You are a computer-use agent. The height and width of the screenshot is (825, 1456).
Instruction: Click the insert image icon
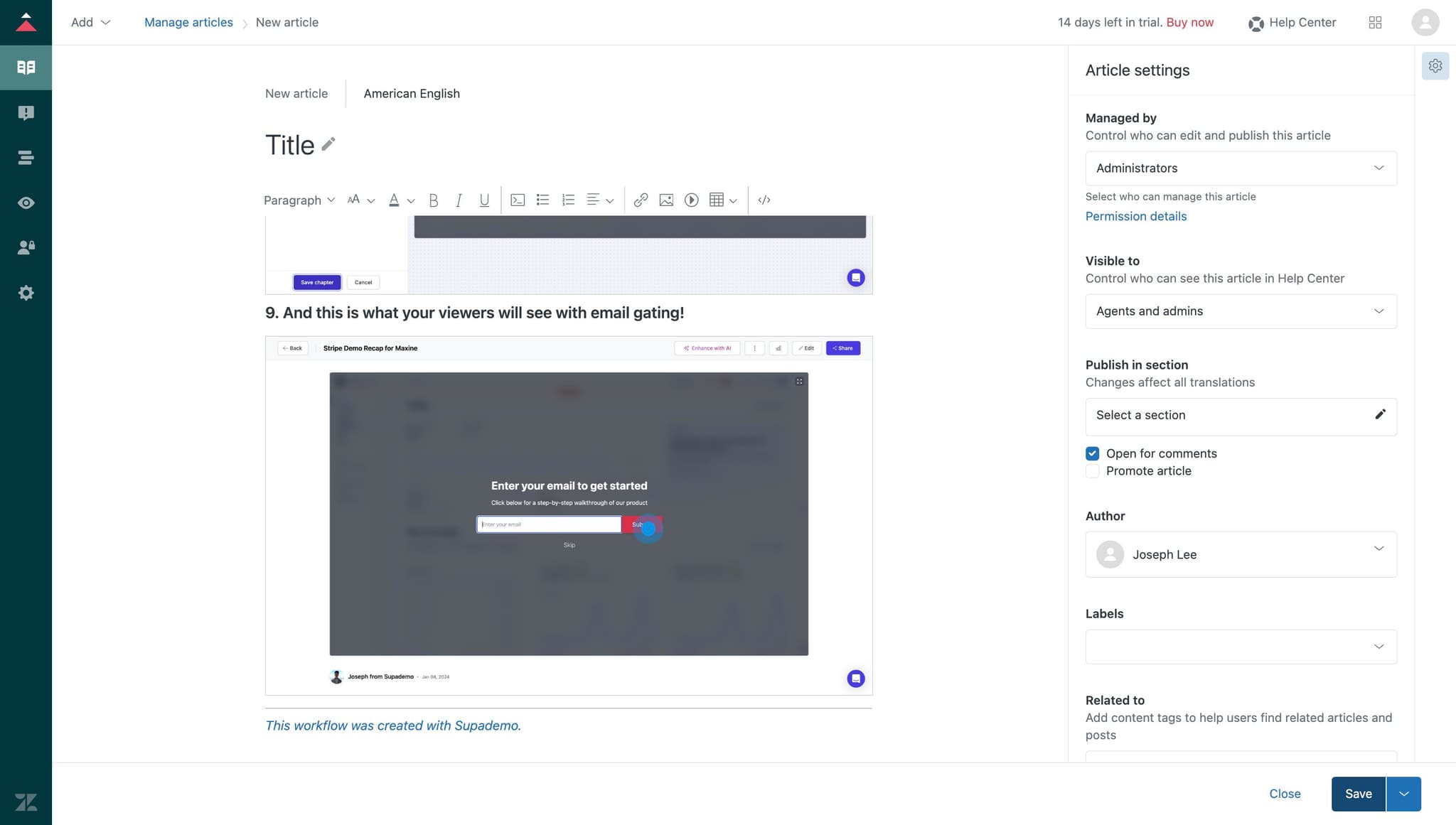pos(666,200)
